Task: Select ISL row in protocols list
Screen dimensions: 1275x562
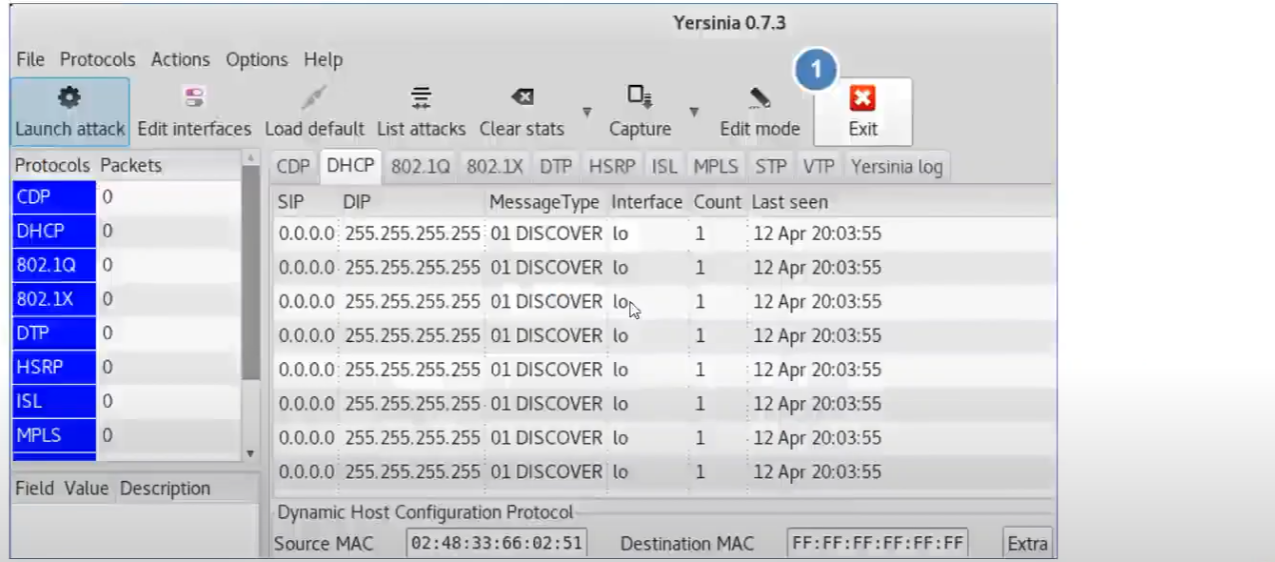Action: point(126,401)
